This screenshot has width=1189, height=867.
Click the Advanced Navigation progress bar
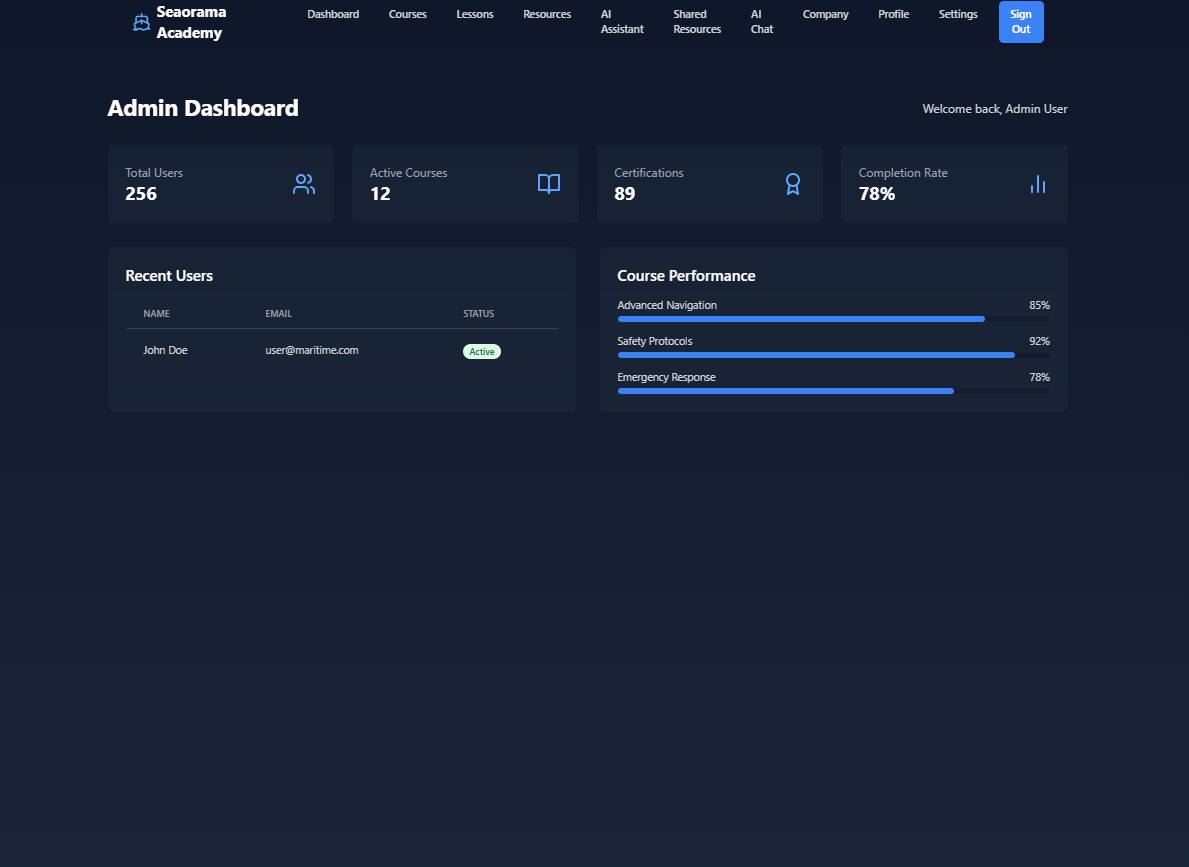pyautogui.click(x=833, y=319)
